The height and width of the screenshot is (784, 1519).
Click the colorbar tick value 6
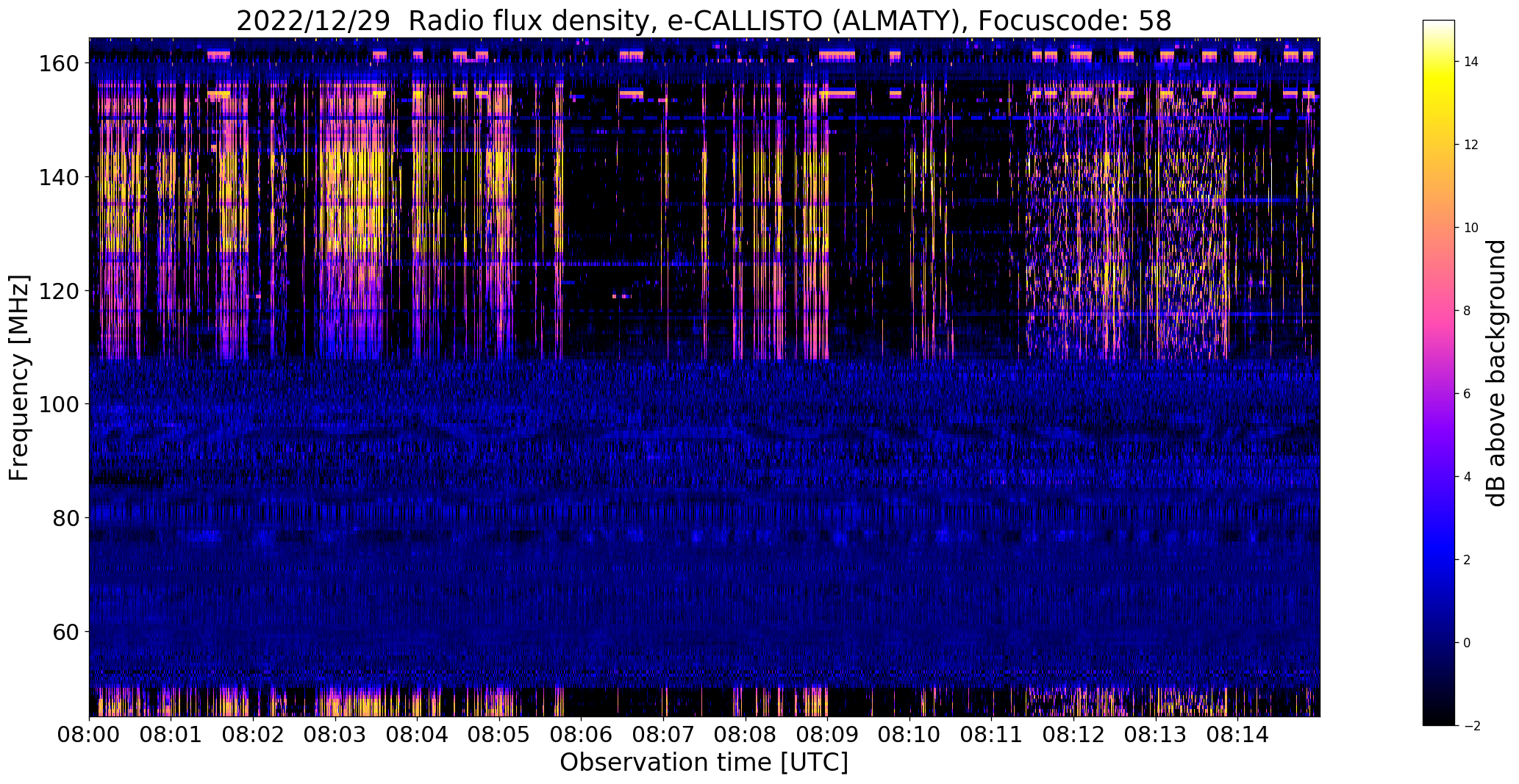1468,394
